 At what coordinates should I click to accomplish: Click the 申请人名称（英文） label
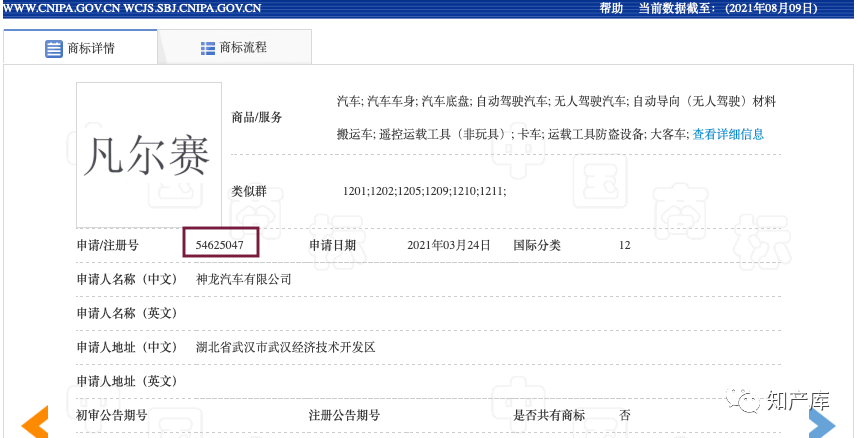click(x=127, y=313)
